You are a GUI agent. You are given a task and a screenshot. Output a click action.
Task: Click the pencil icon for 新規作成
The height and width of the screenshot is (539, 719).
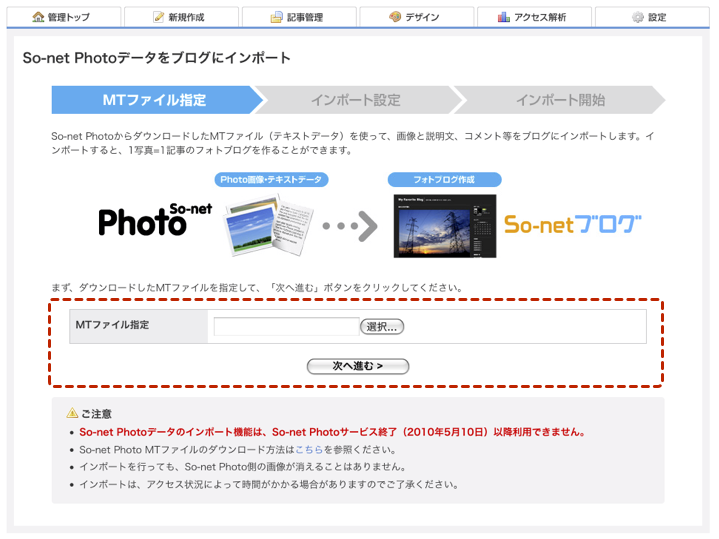coord(159,17)
